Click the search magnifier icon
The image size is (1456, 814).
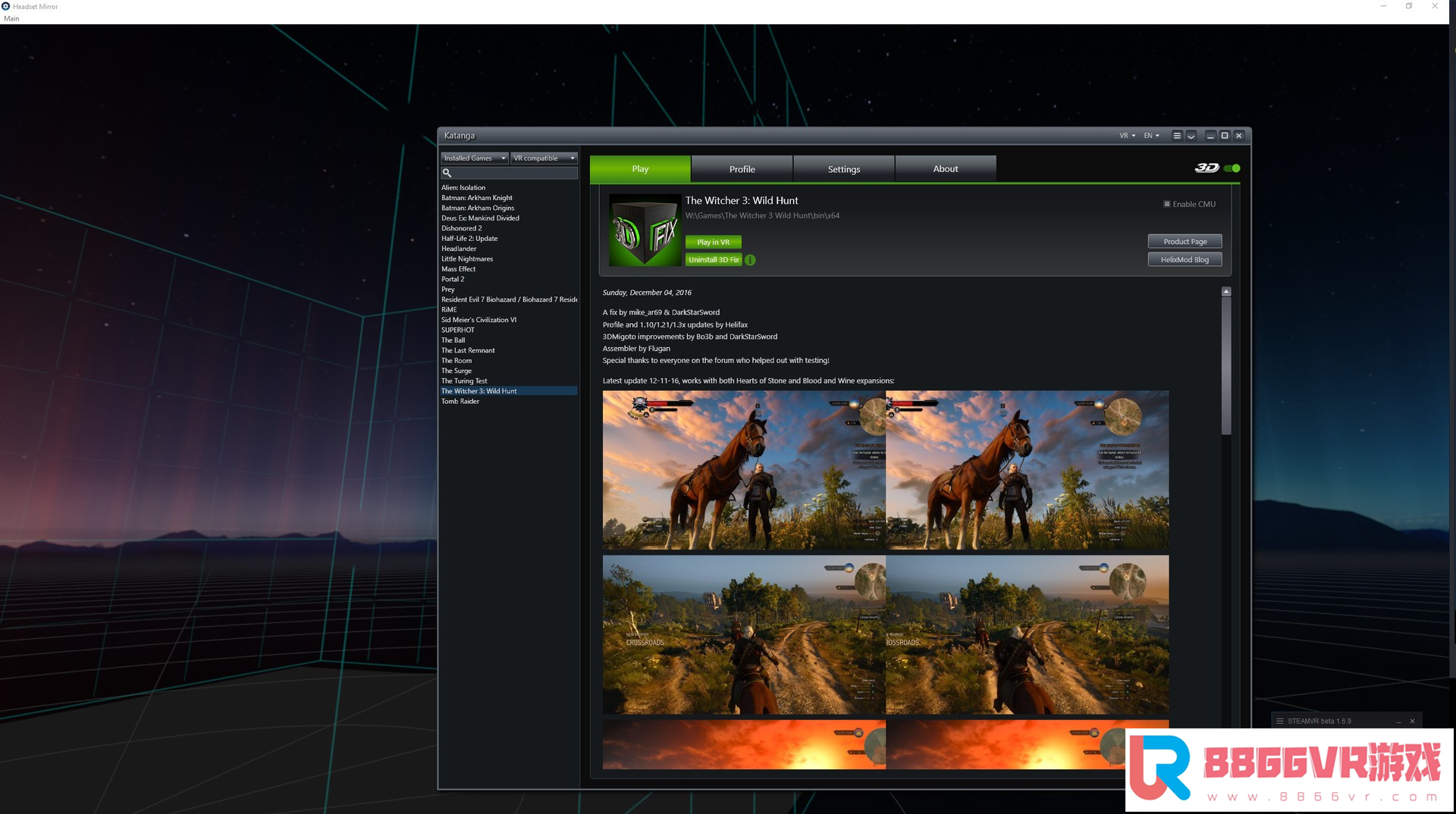point(447,173)
